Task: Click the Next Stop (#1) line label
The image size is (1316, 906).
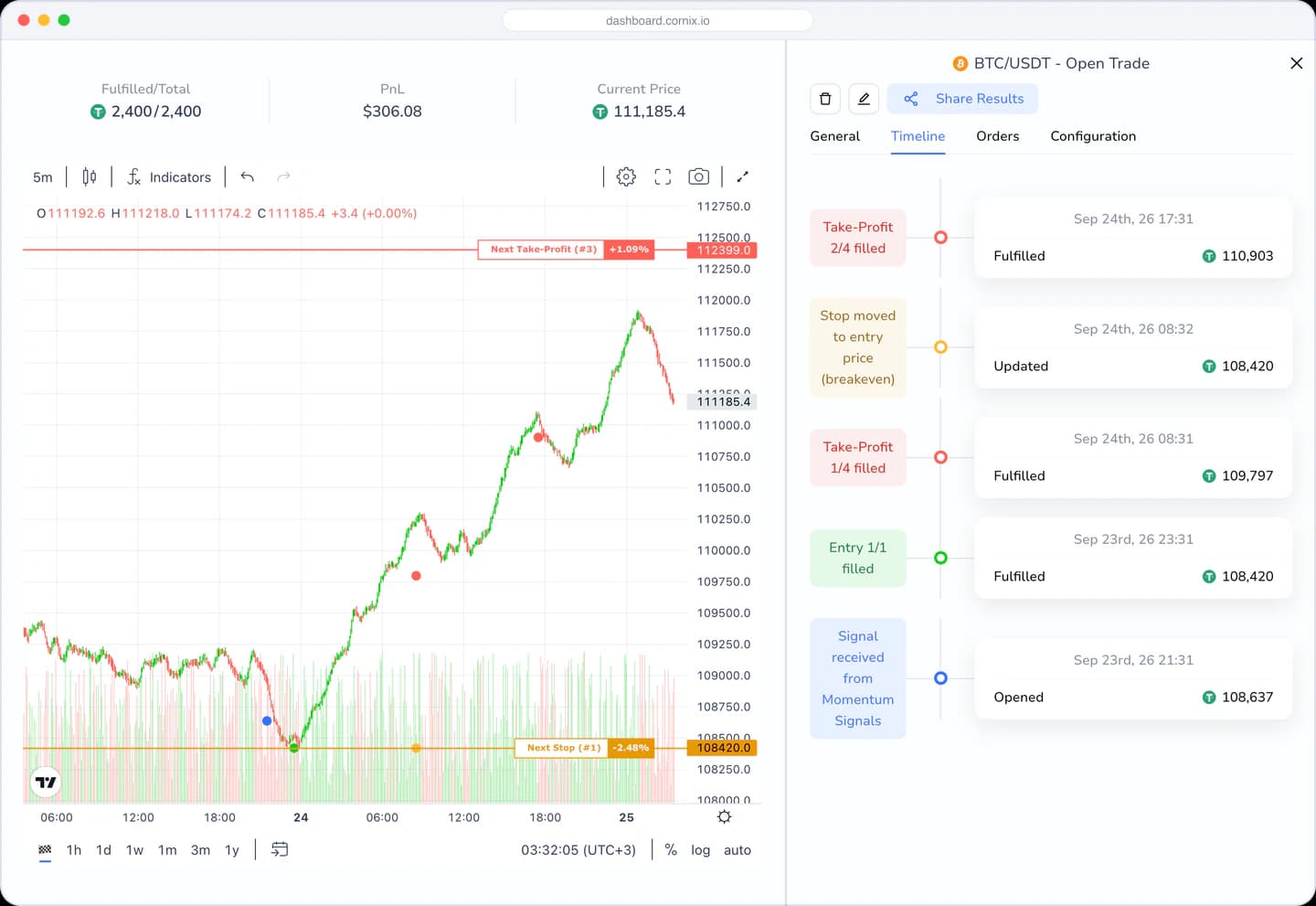Action: click(563, 748)
